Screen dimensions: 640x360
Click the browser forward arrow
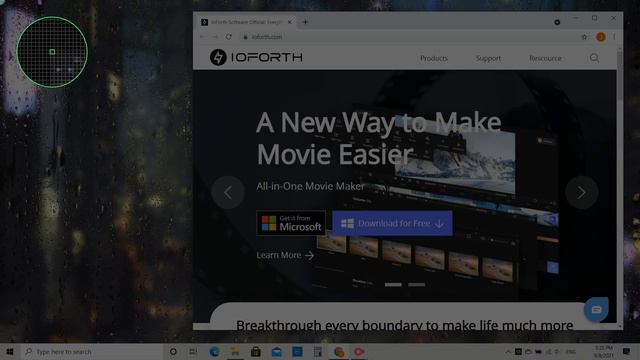click(x=216, y=37)
